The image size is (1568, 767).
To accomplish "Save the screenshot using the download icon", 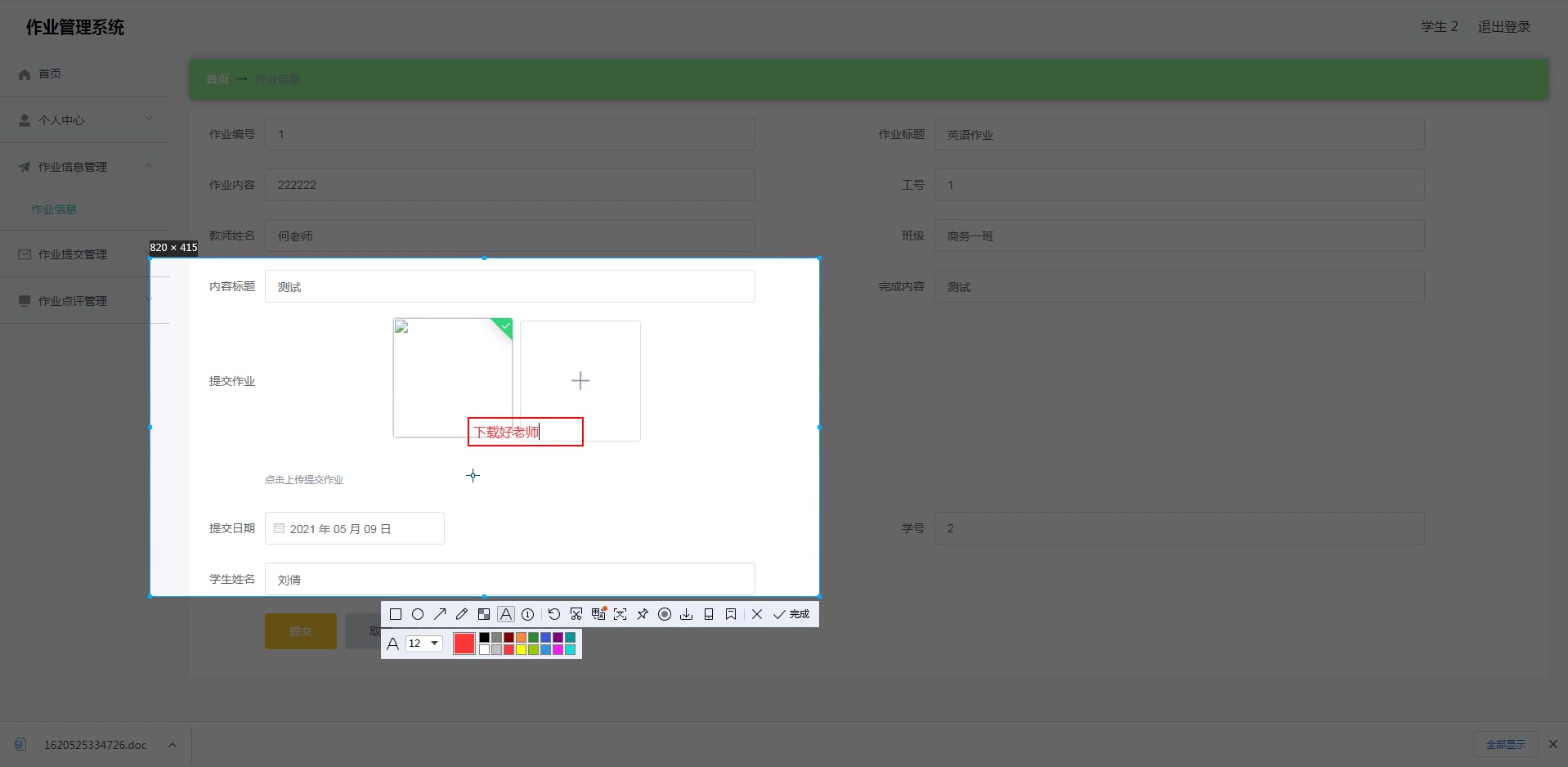I will tap(687, 614).
